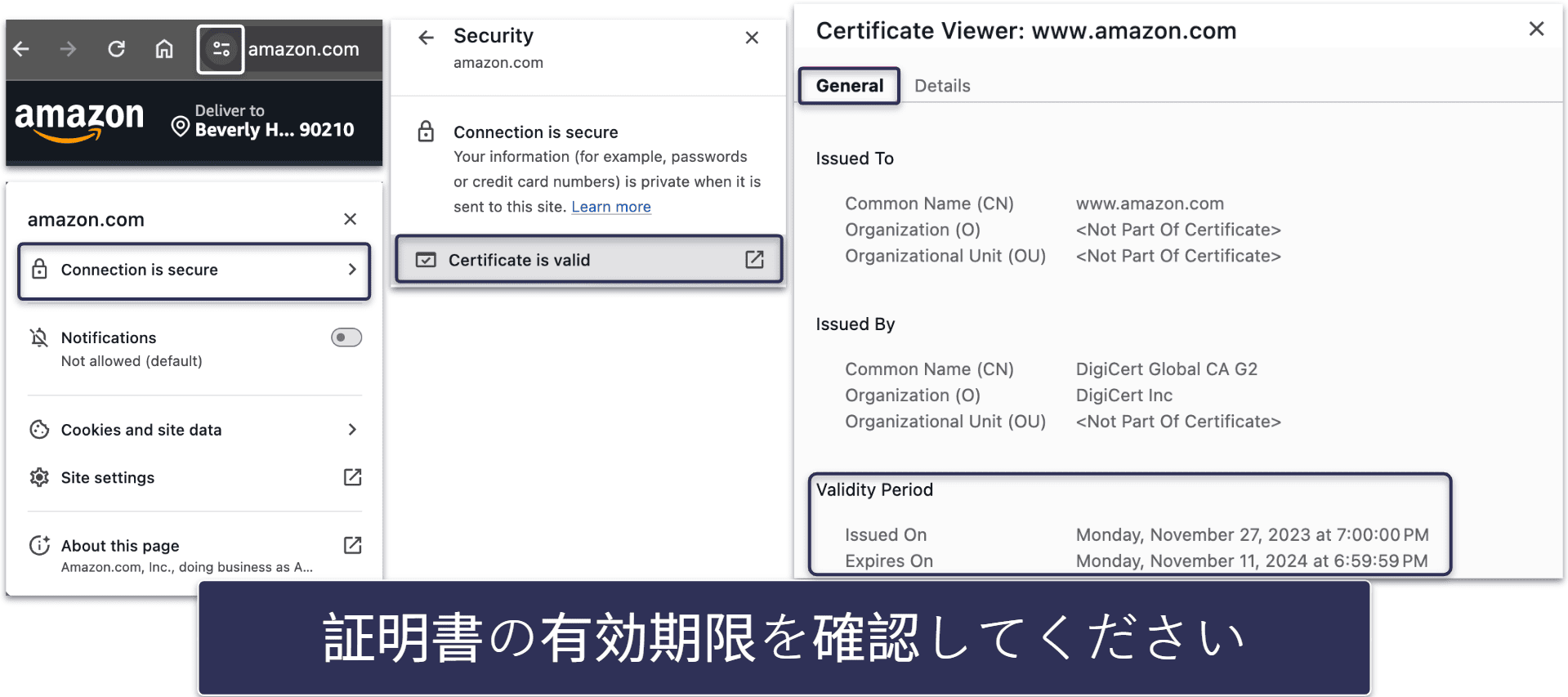Click the amazon.com address bar text
Image resolution: width=1568 pixels, height=697 pixels.
point(303,50)
